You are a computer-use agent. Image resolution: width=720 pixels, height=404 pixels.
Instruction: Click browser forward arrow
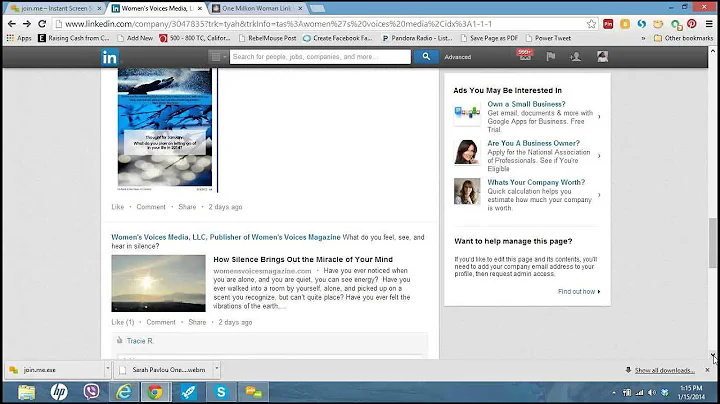[x=27, y=24]
